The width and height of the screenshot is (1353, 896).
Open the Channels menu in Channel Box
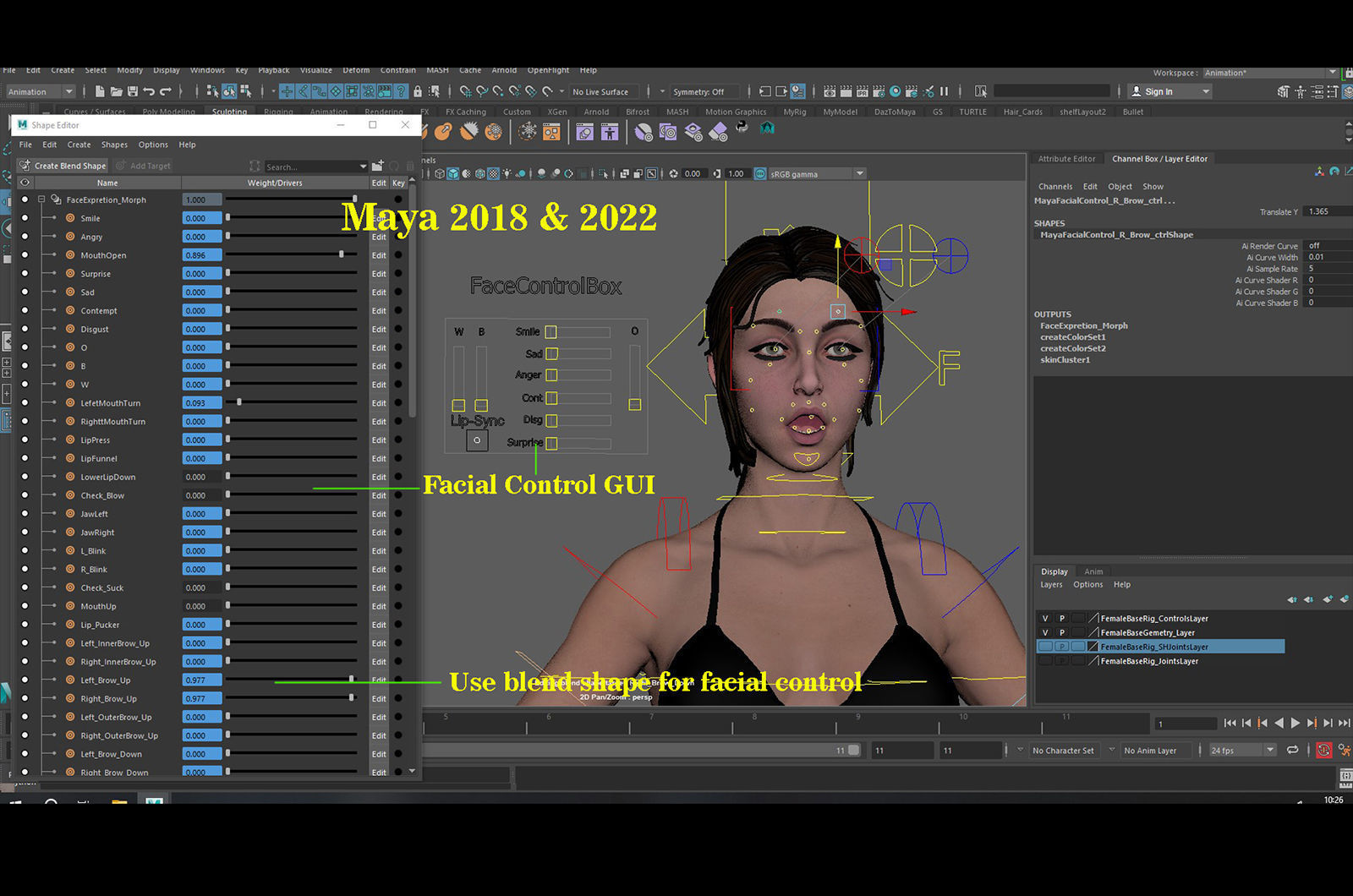(x=1055, y=187)
